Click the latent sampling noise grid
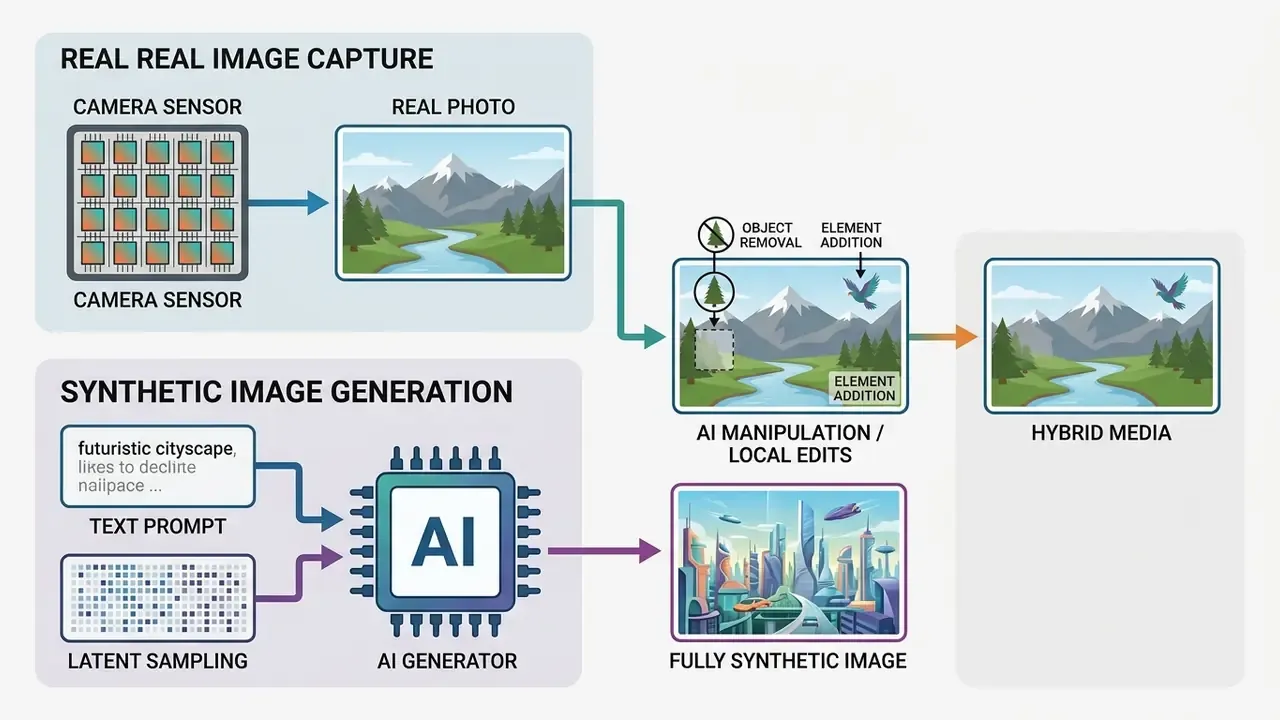1280x720 pixels. click(158, 597)
